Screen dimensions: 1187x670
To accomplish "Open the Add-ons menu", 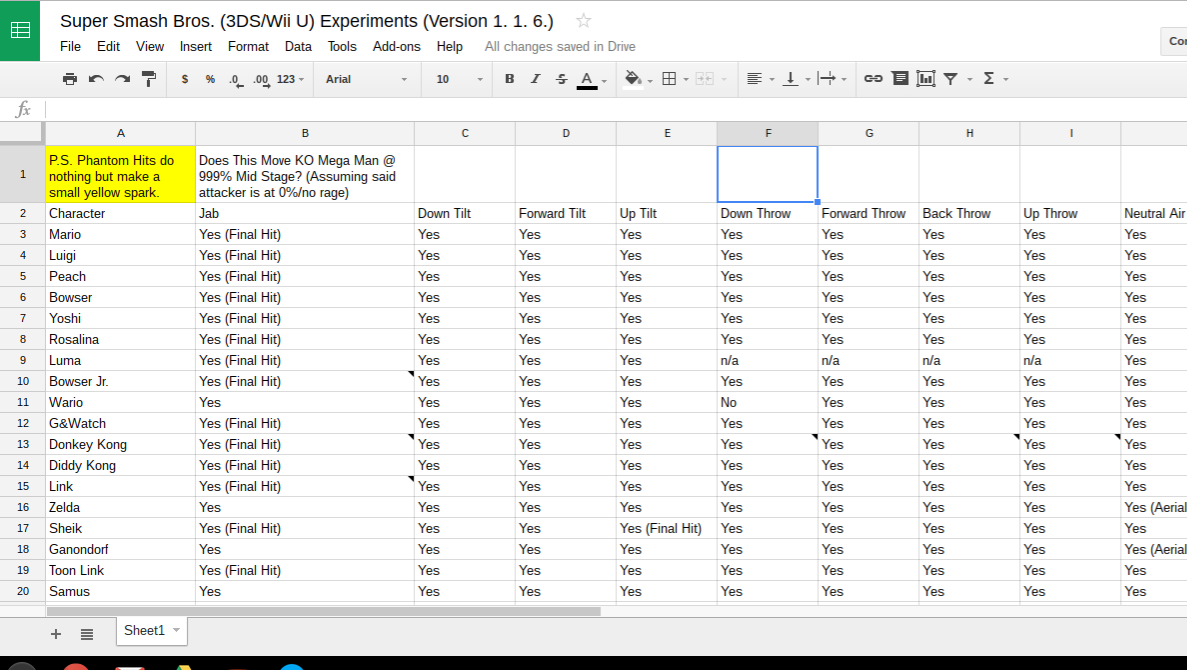I will point(396,46).
